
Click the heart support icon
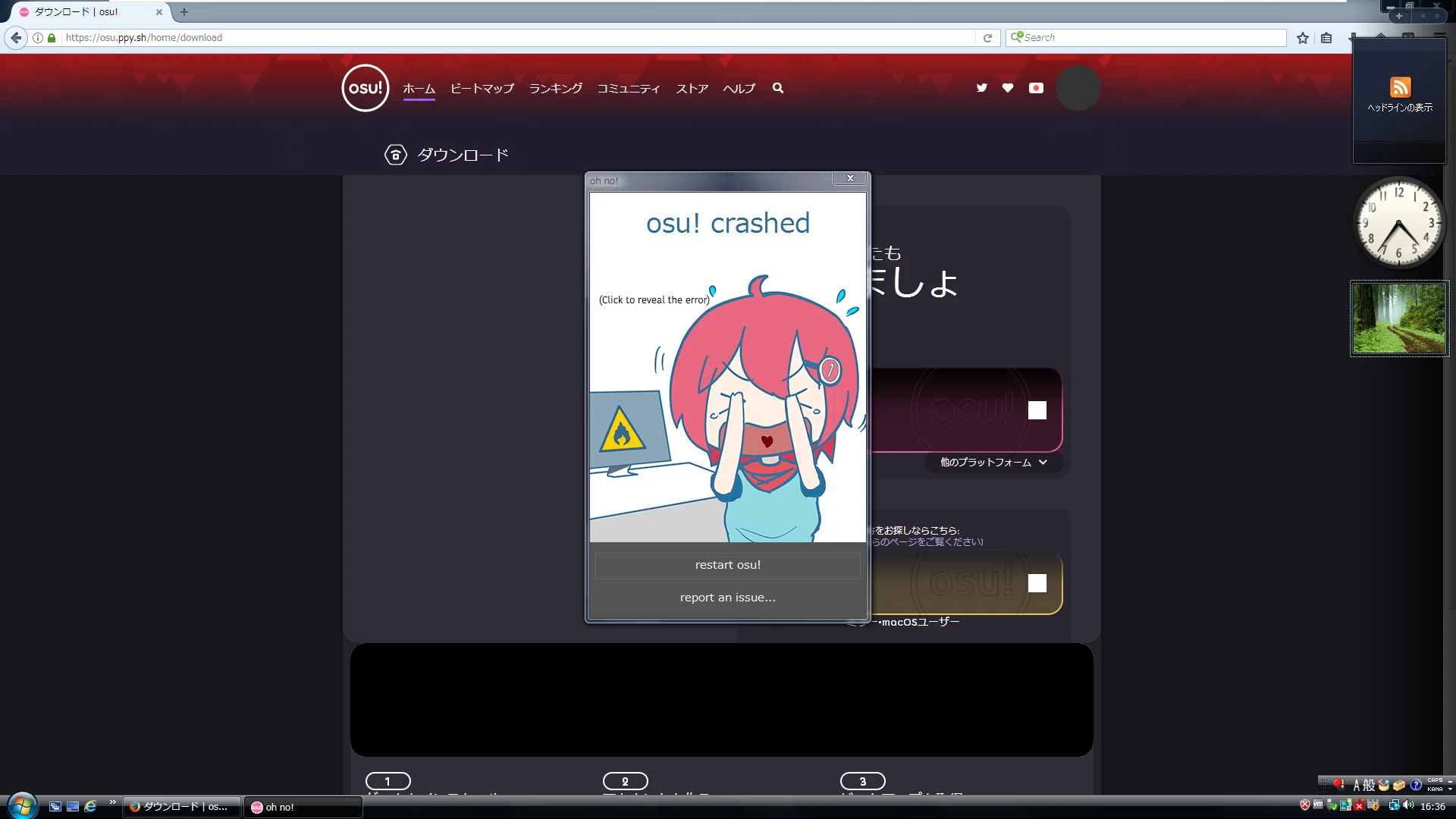[x=1008, y=88]
